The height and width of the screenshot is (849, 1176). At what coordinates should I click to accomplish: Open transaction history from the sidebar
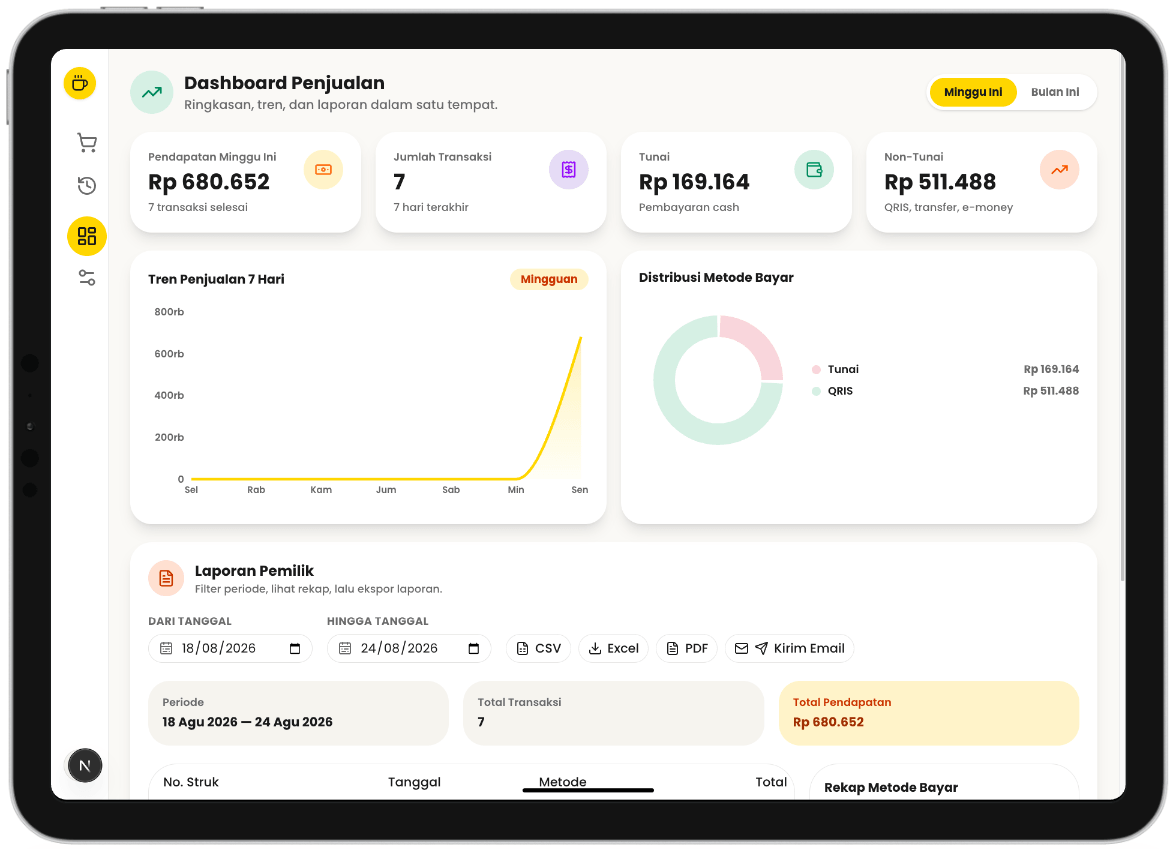point(87,185)
